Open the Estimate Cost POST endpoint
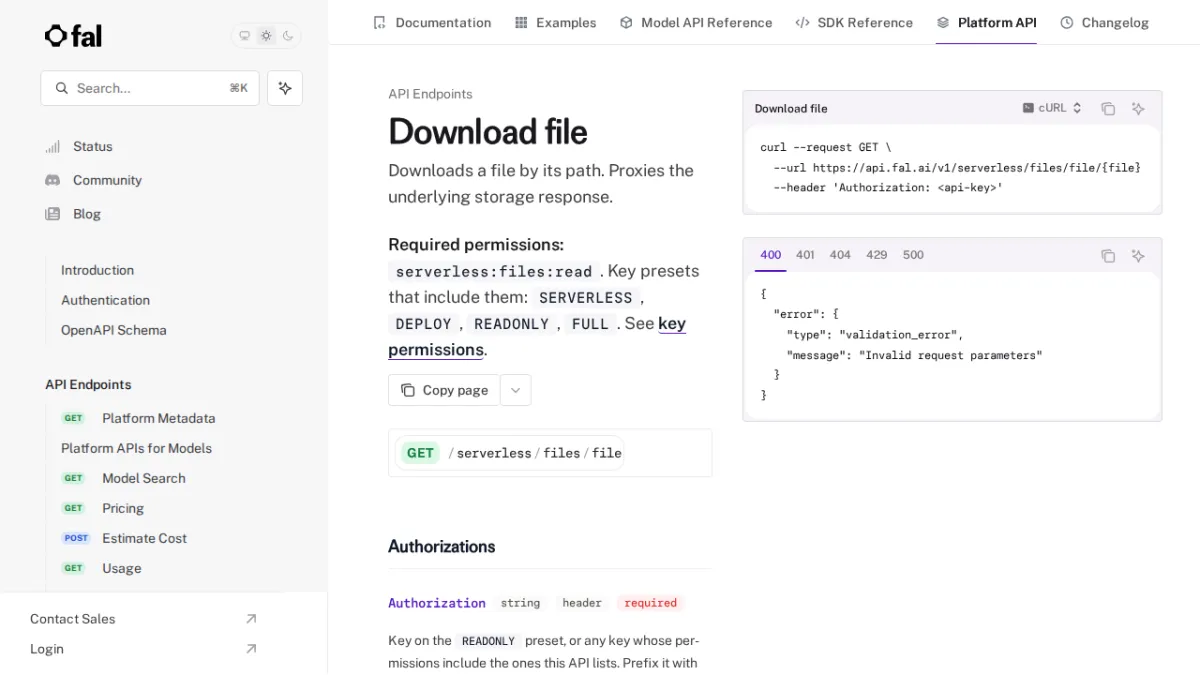1200x675 pixels. point(124,538)
